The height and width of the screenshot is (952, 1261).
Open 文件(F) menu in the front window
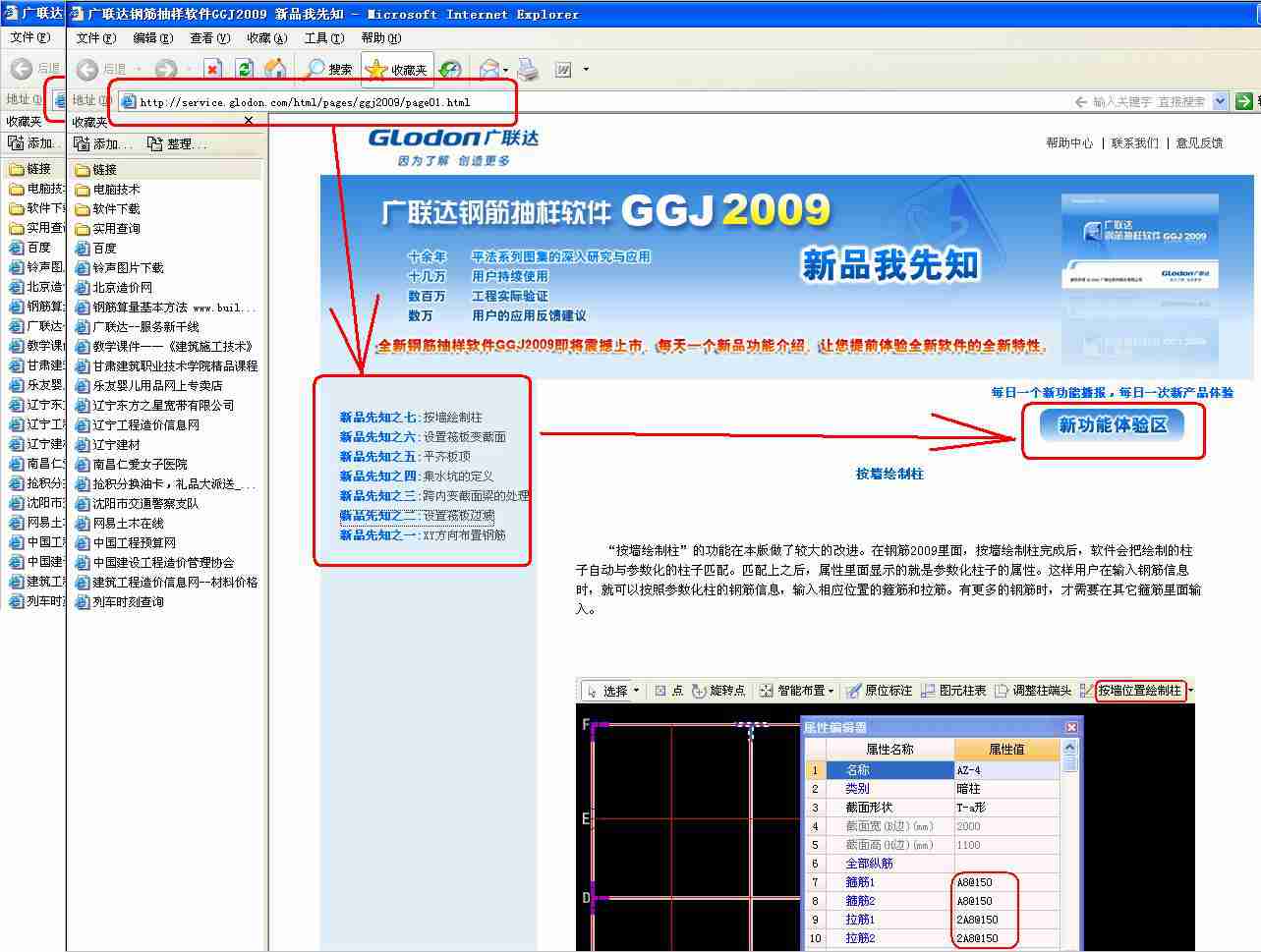pyautogui.click(x=96, y=37)
